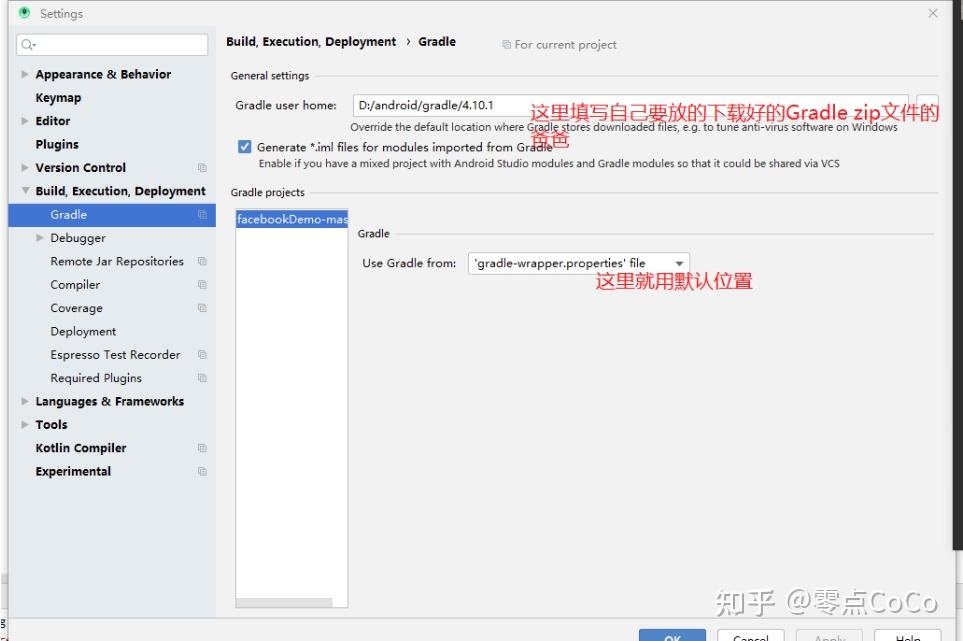Select Espresso Test Recorder settings

115,354
